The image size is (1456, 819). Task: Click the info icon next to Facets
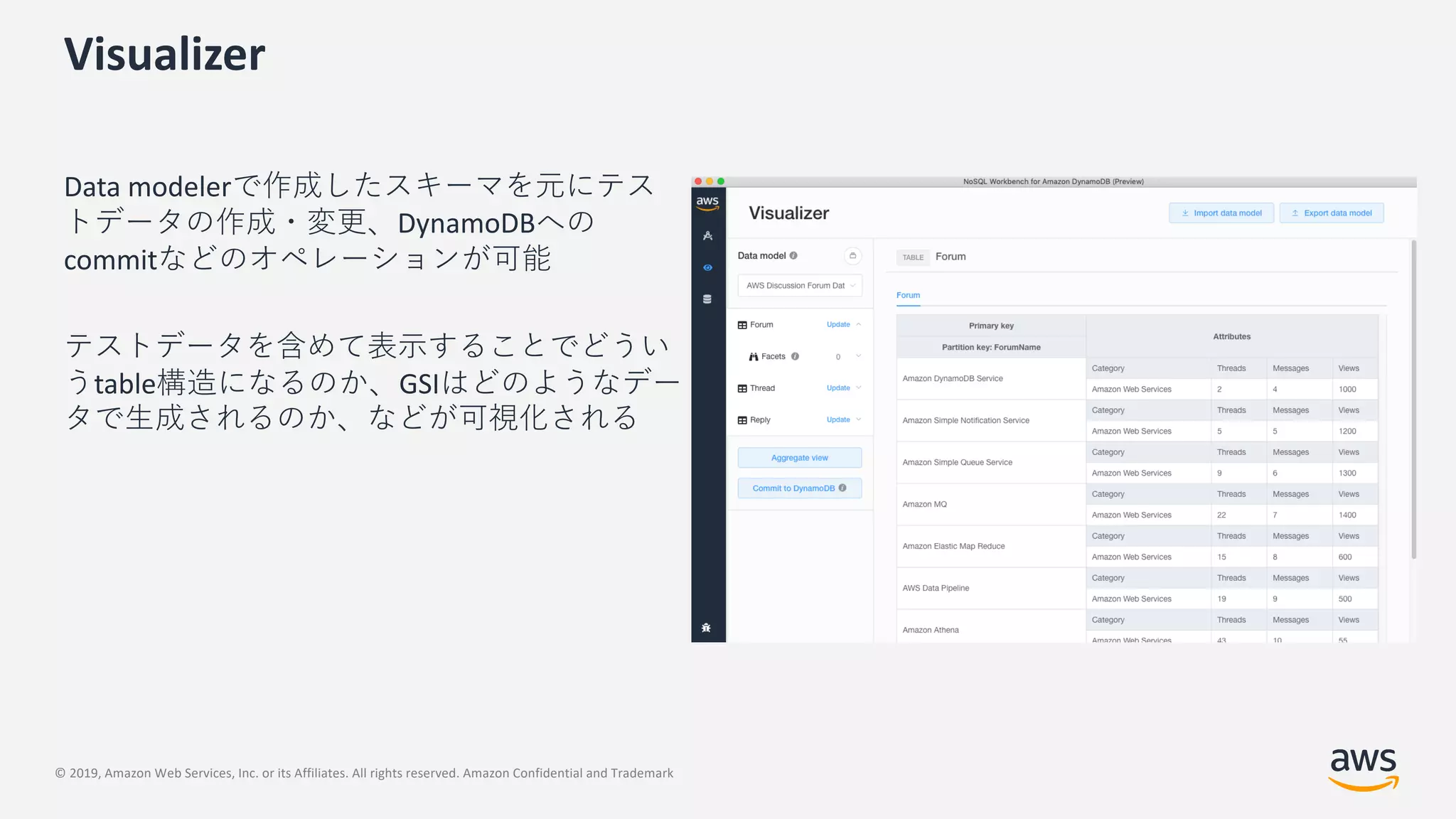(x=795, y=356)
